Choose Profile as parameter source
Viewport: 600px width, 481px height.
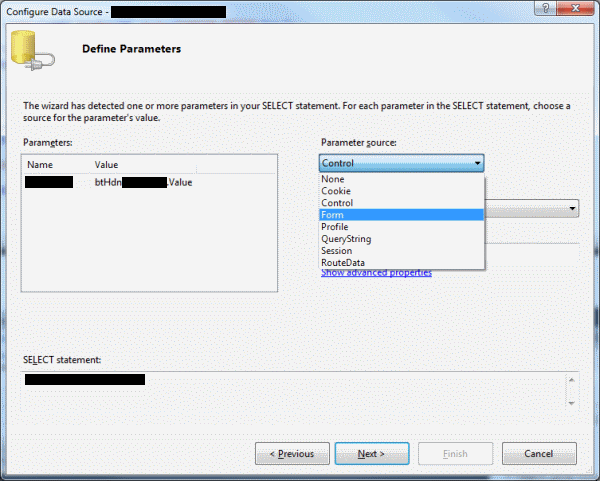tap(335, 227)
